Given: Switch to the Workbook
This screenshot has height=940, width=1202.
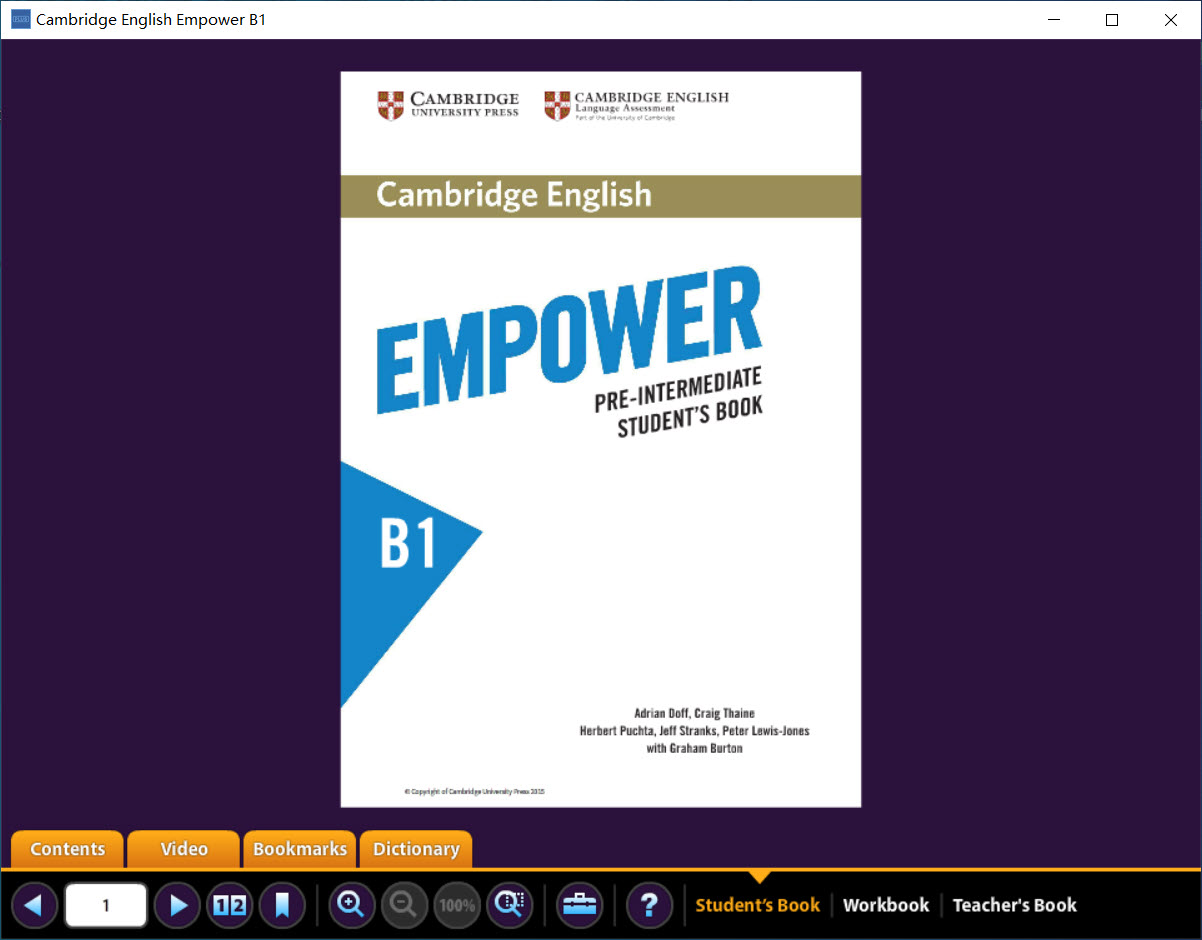Looking at the screenshot, I should [886, 905].
